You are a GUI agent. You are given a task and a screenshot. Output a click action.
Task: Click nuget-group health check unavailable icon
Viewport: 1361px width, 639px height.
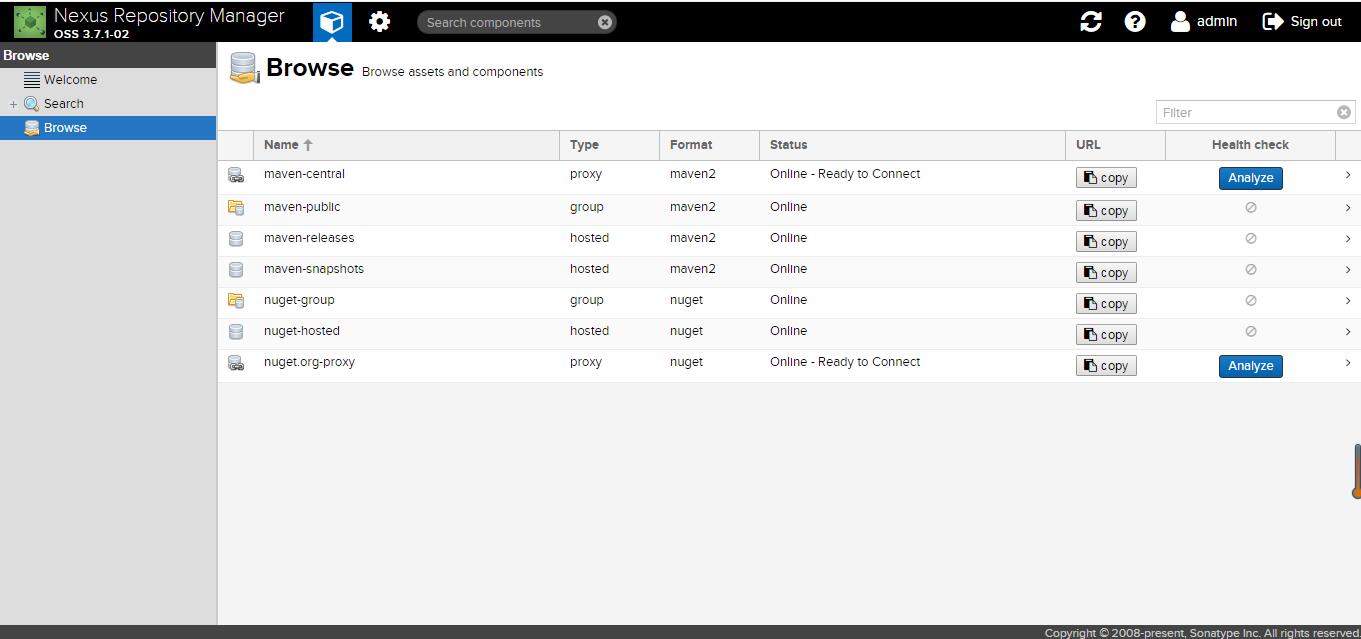tap(1251, 301)
